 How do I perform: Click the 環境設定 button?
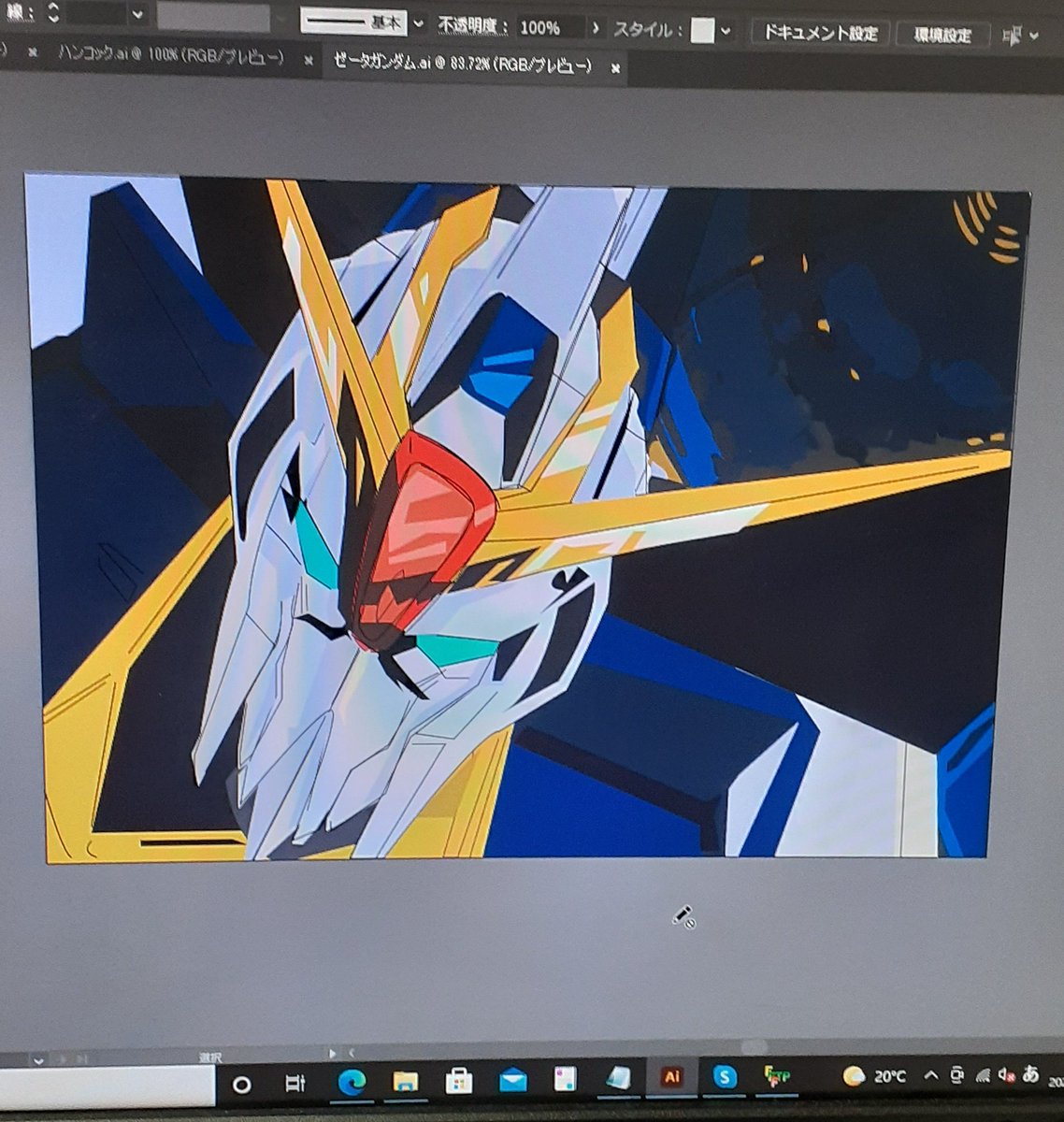pyautogui.click(x=942, y=36)
